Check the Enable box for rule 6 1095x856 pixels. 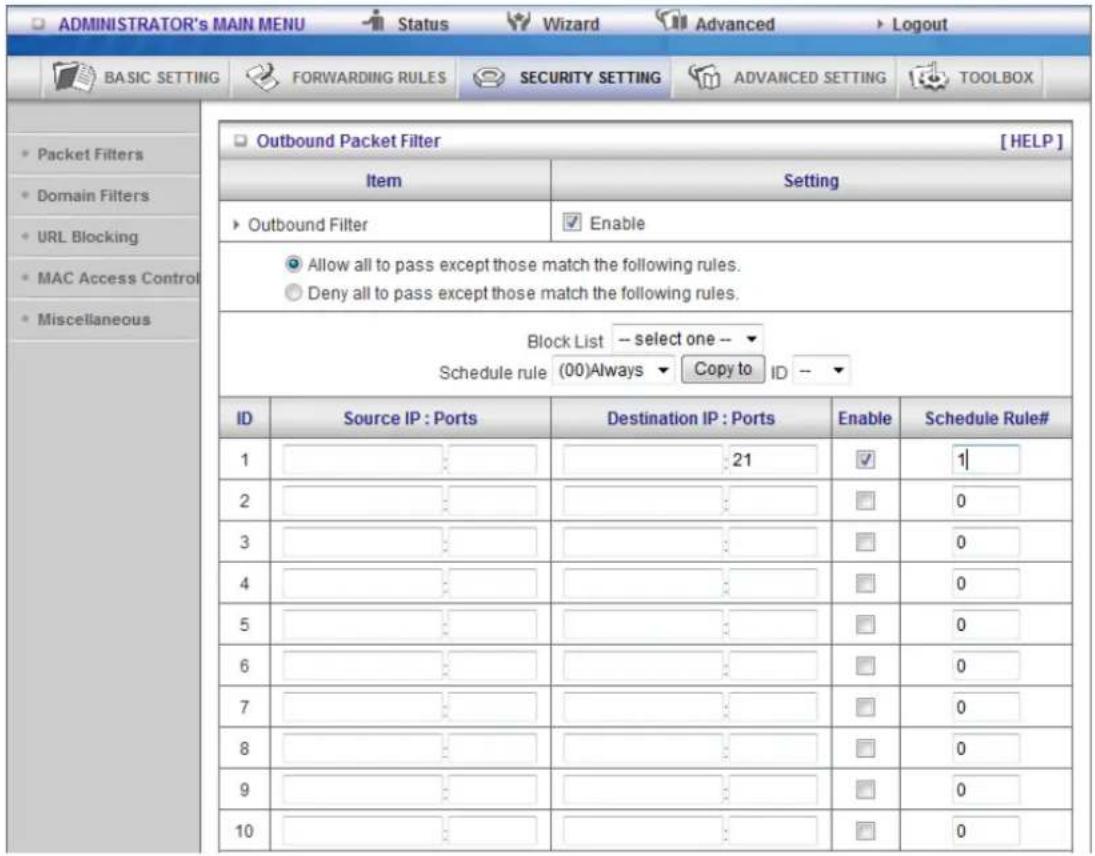pyautogui.click(x=865, y=665)
